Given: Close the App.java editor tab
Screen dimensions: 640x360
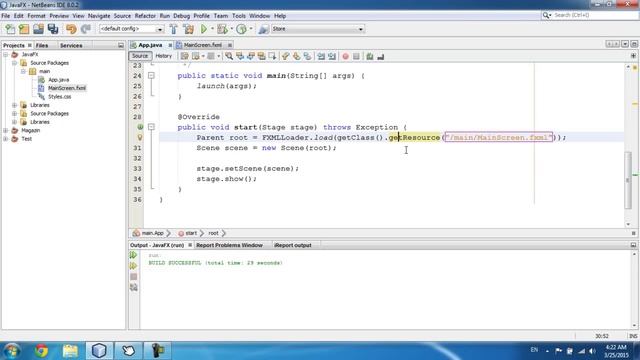Looking at the screenshot, I should pos(170,45).
